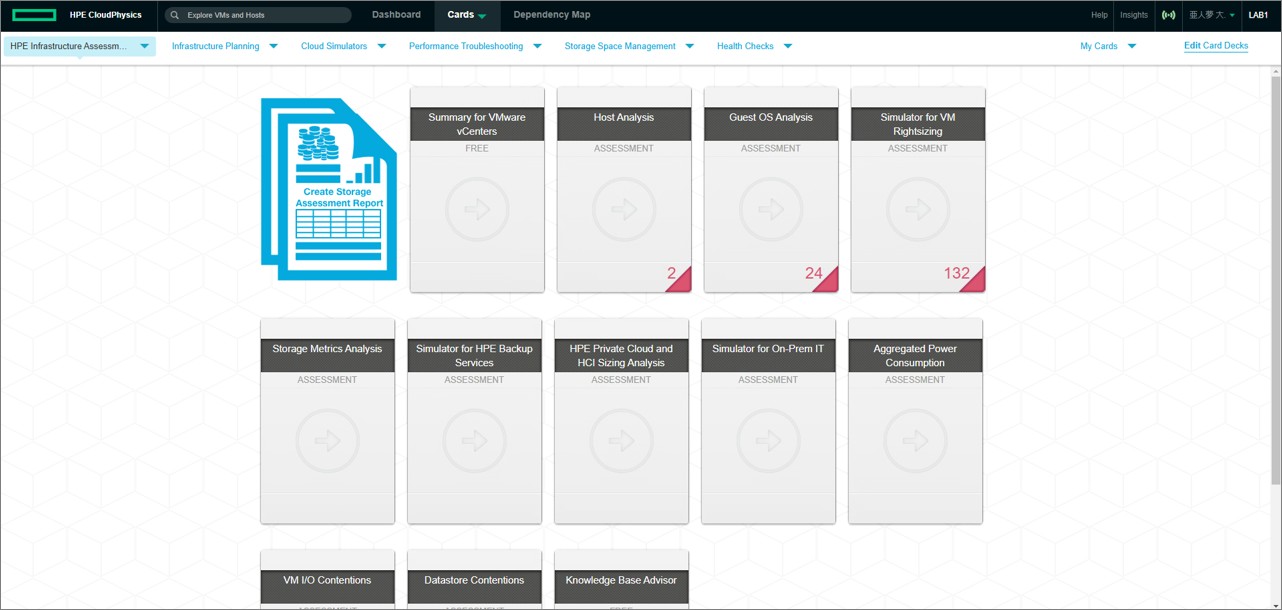Viewport: 1282px width, 610px height.
Task: Click the ASSESSMENT label under Guest OS Analysis
Action: (x=771, y=148)
